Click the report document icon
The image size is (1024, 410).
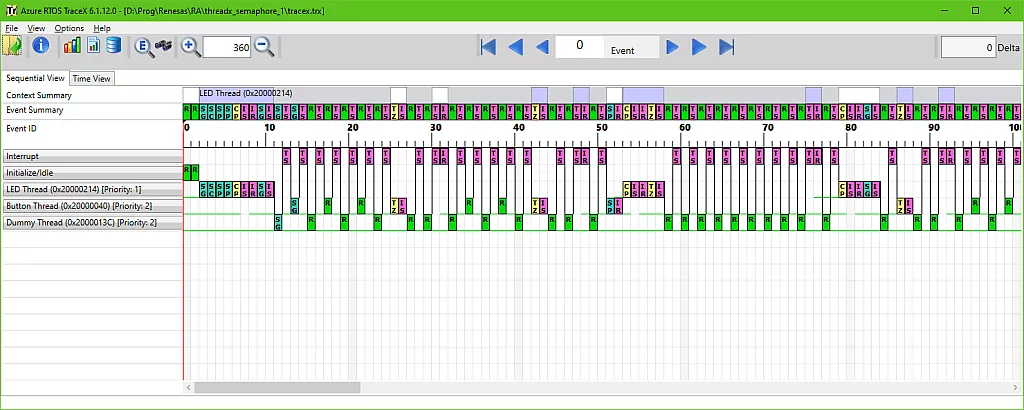92,46
